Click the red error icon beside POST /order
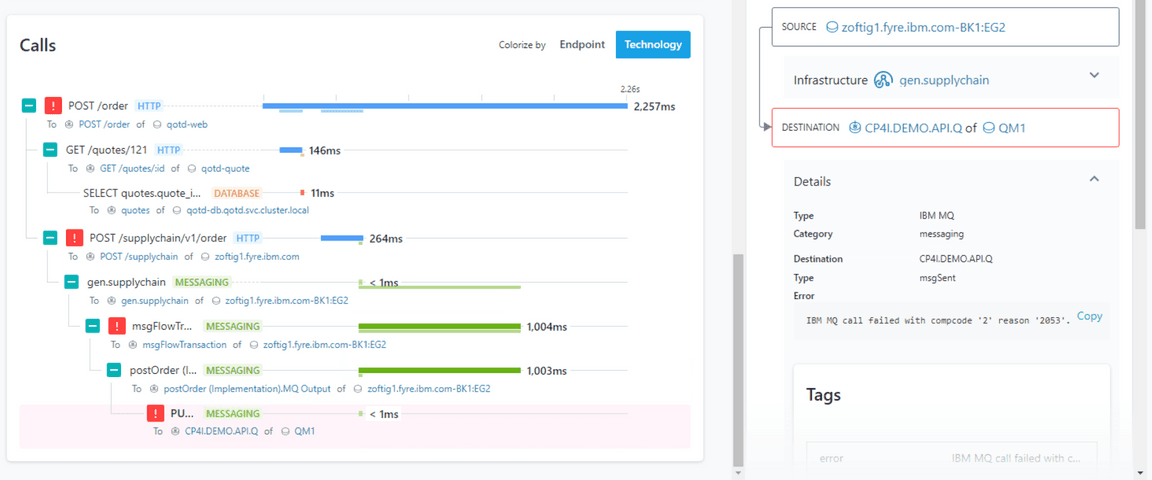 coord(53,106)
